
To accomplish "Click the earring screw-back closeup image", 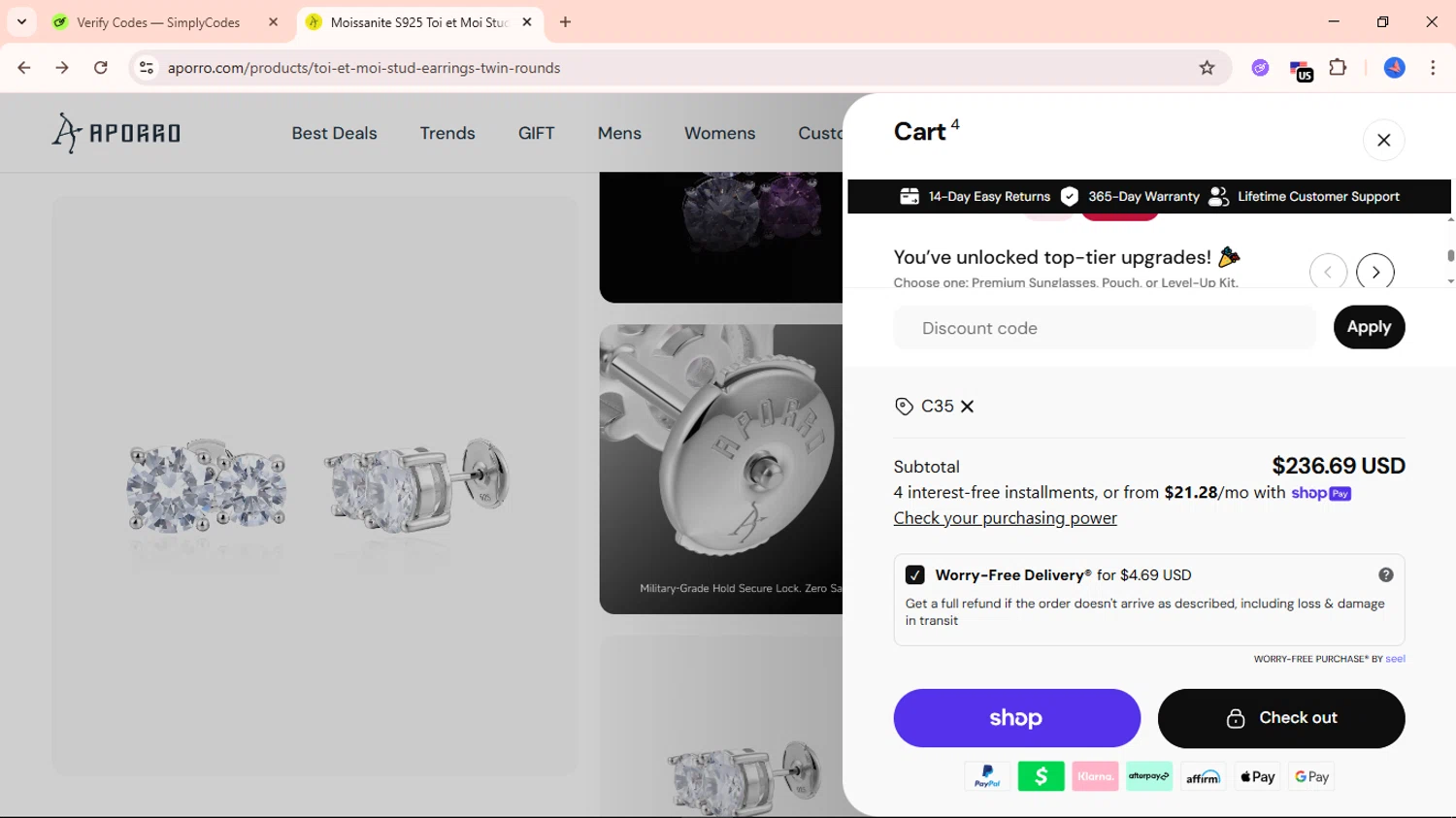I will (721, 469).
